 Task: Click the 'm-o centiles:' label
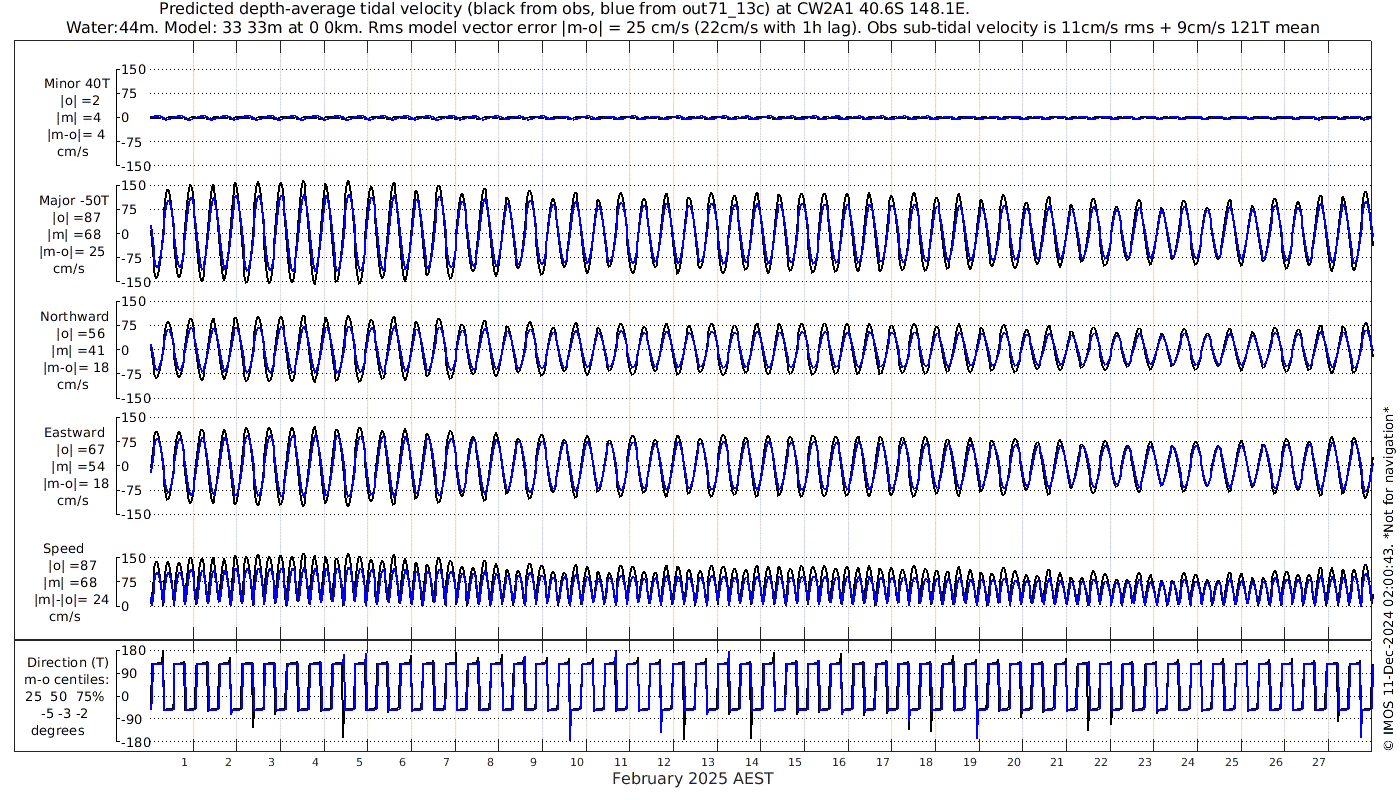68,679
